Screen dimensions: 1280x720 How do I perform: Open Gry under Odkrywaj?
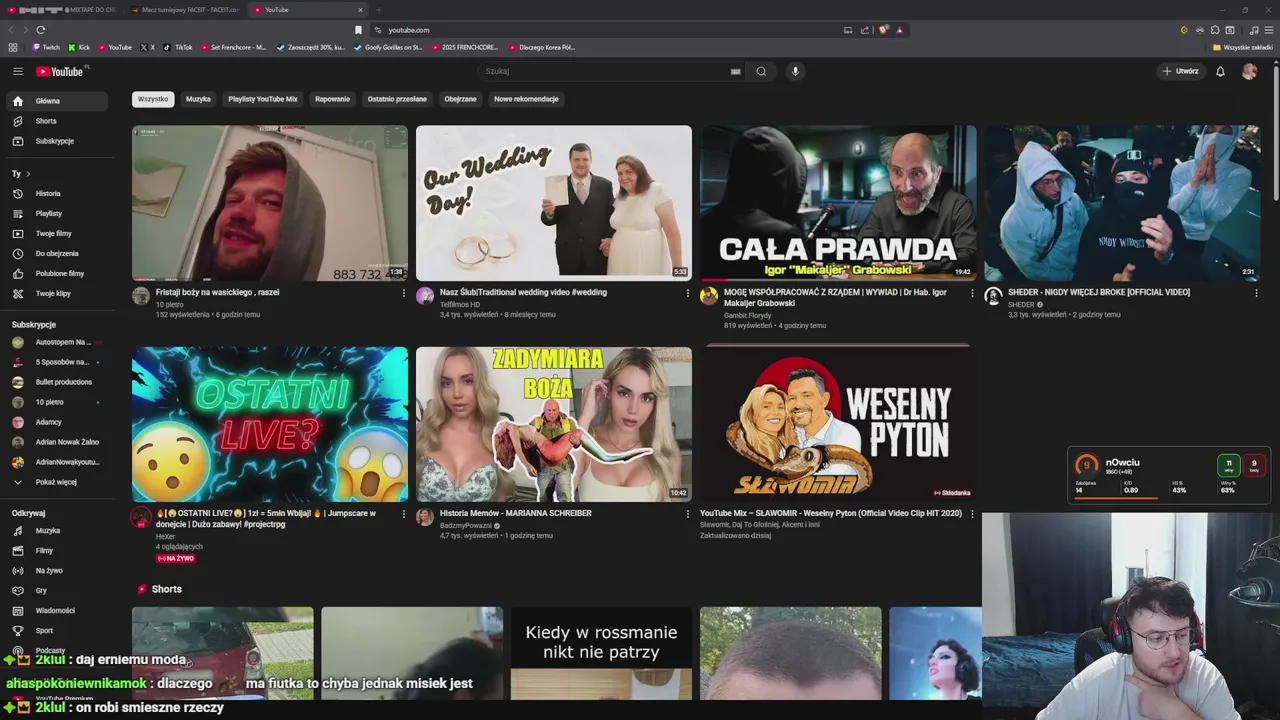[x=55, y=591]
